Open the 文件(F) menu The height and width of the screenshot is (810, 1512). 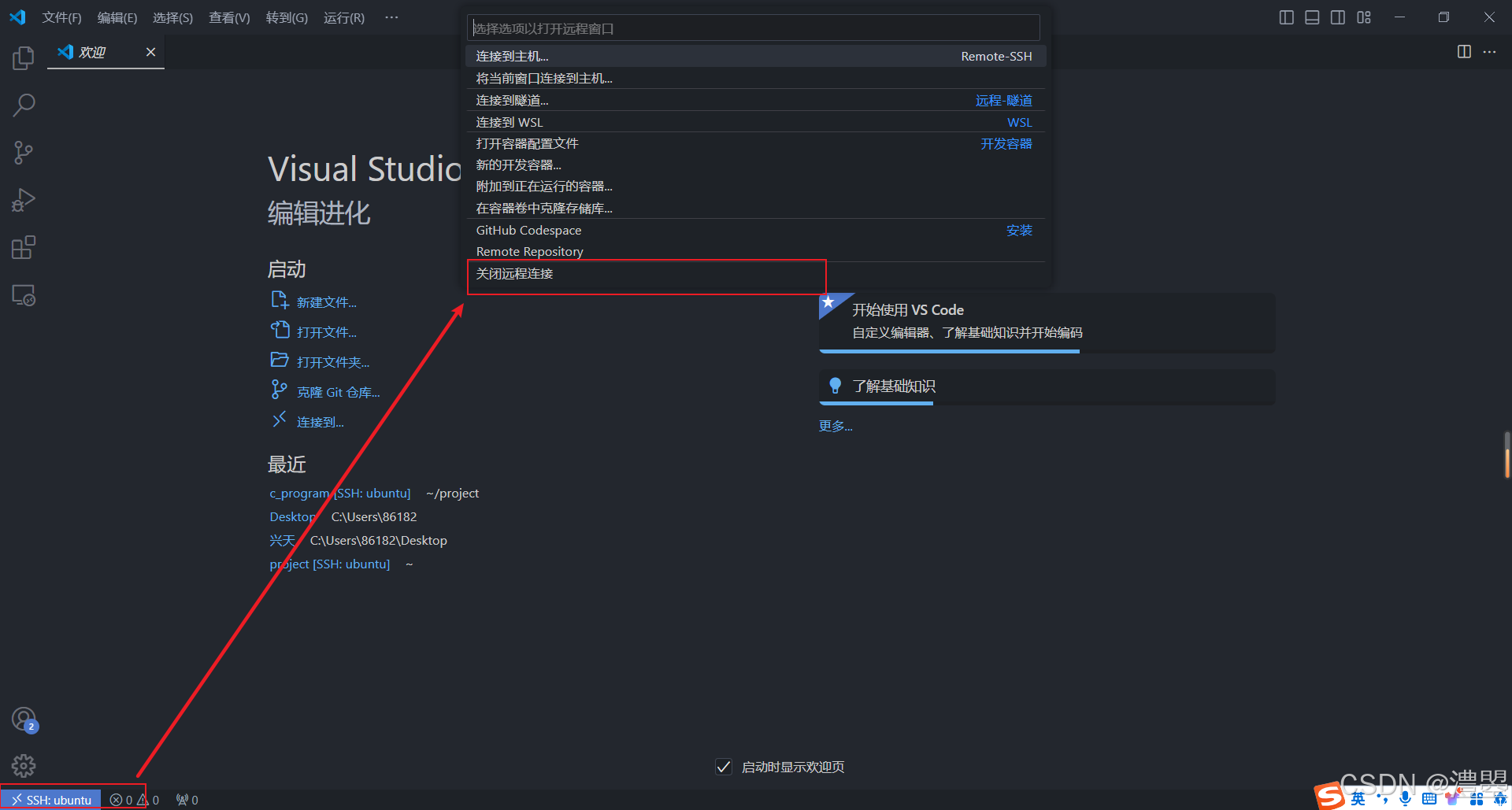[61, 17]
